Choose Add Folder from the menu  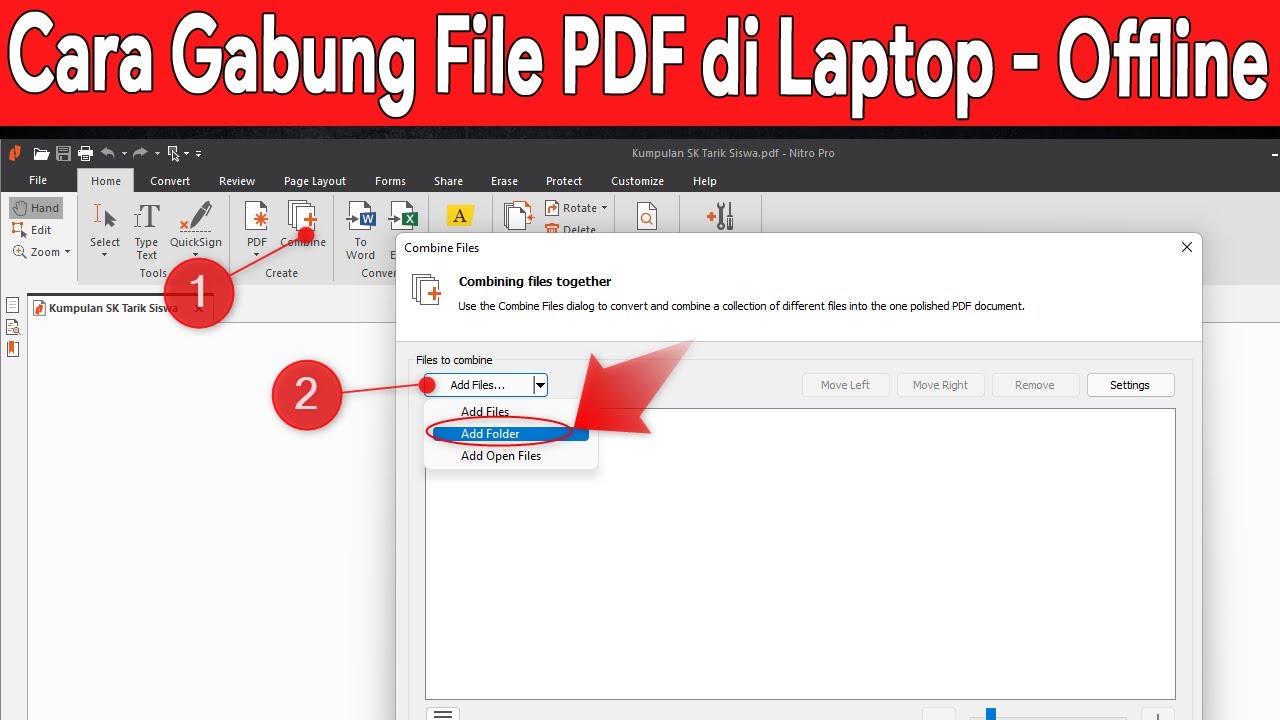point(490,433)
